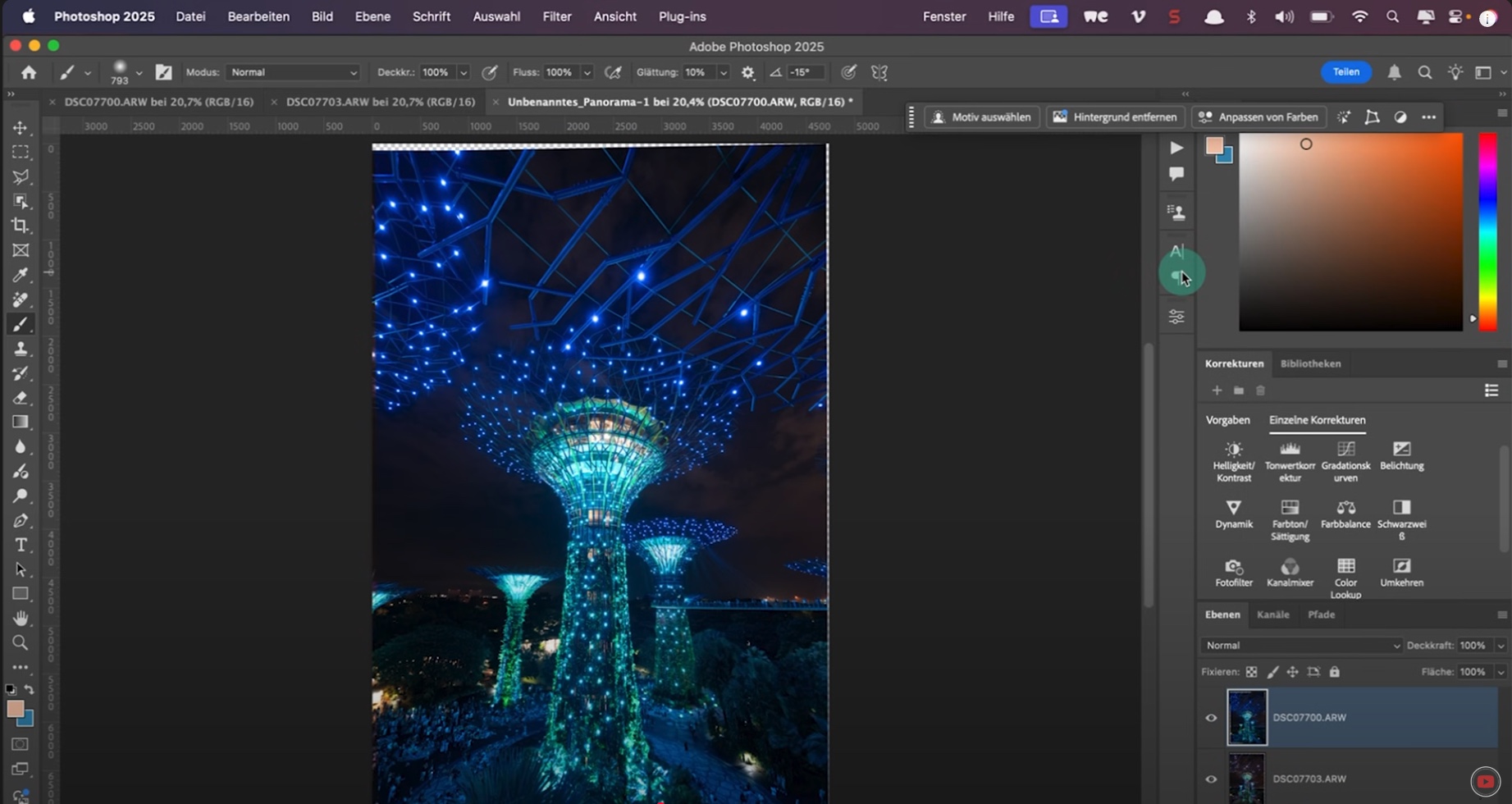Open layer blend mode Normal dropdown

pos(1301,646)
